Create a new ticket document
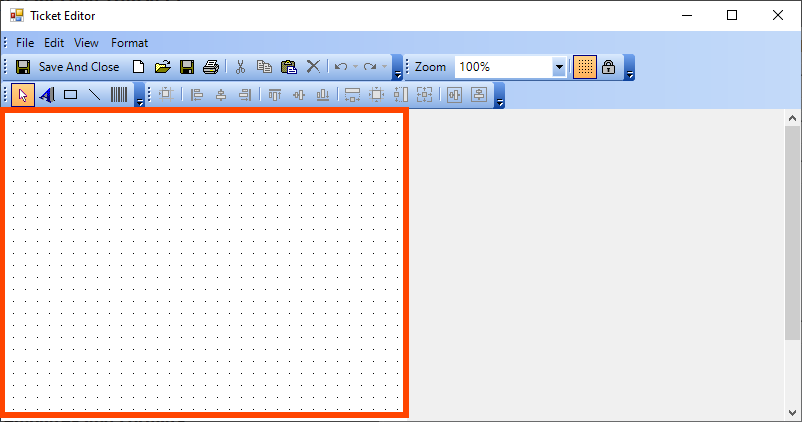 click(x=139, y=67)
